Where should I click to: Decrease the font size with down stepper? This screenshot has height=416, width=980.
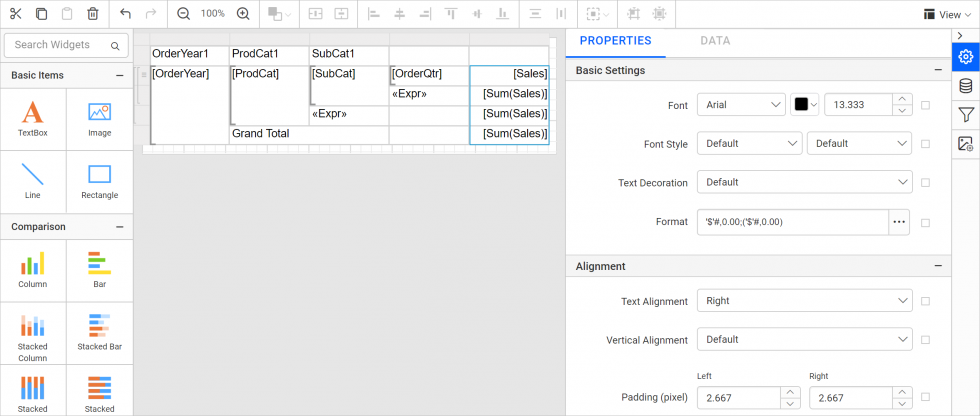coord(900,111)
